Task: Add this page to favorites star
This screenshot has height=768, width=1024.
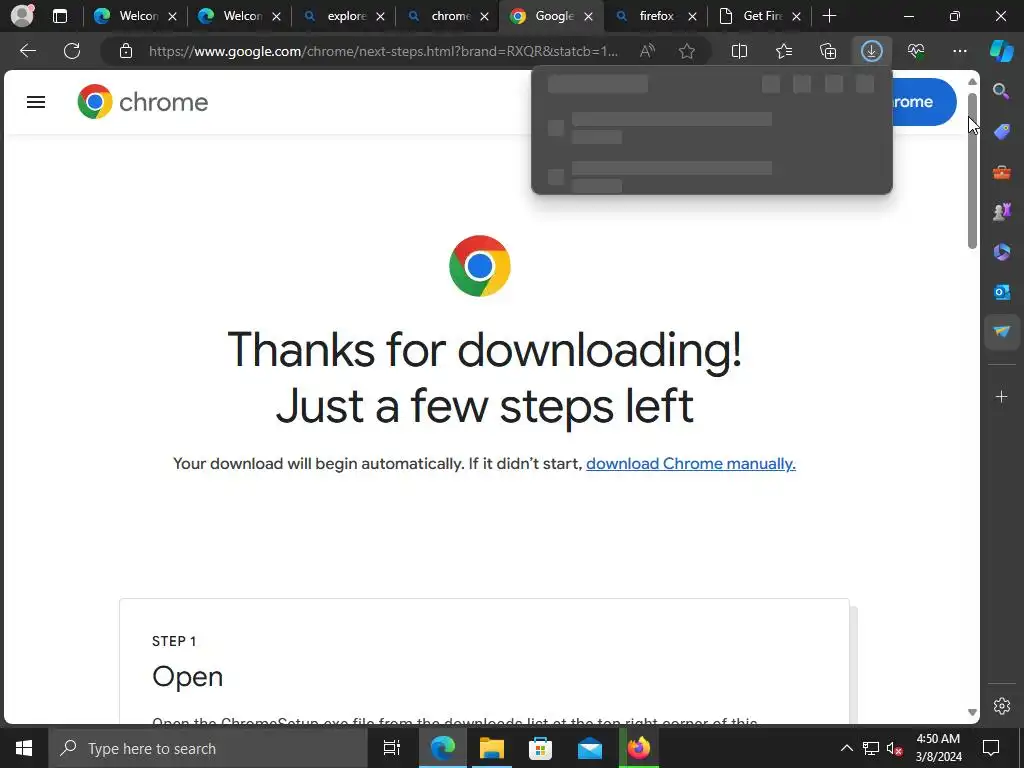Action: (686, 51)
